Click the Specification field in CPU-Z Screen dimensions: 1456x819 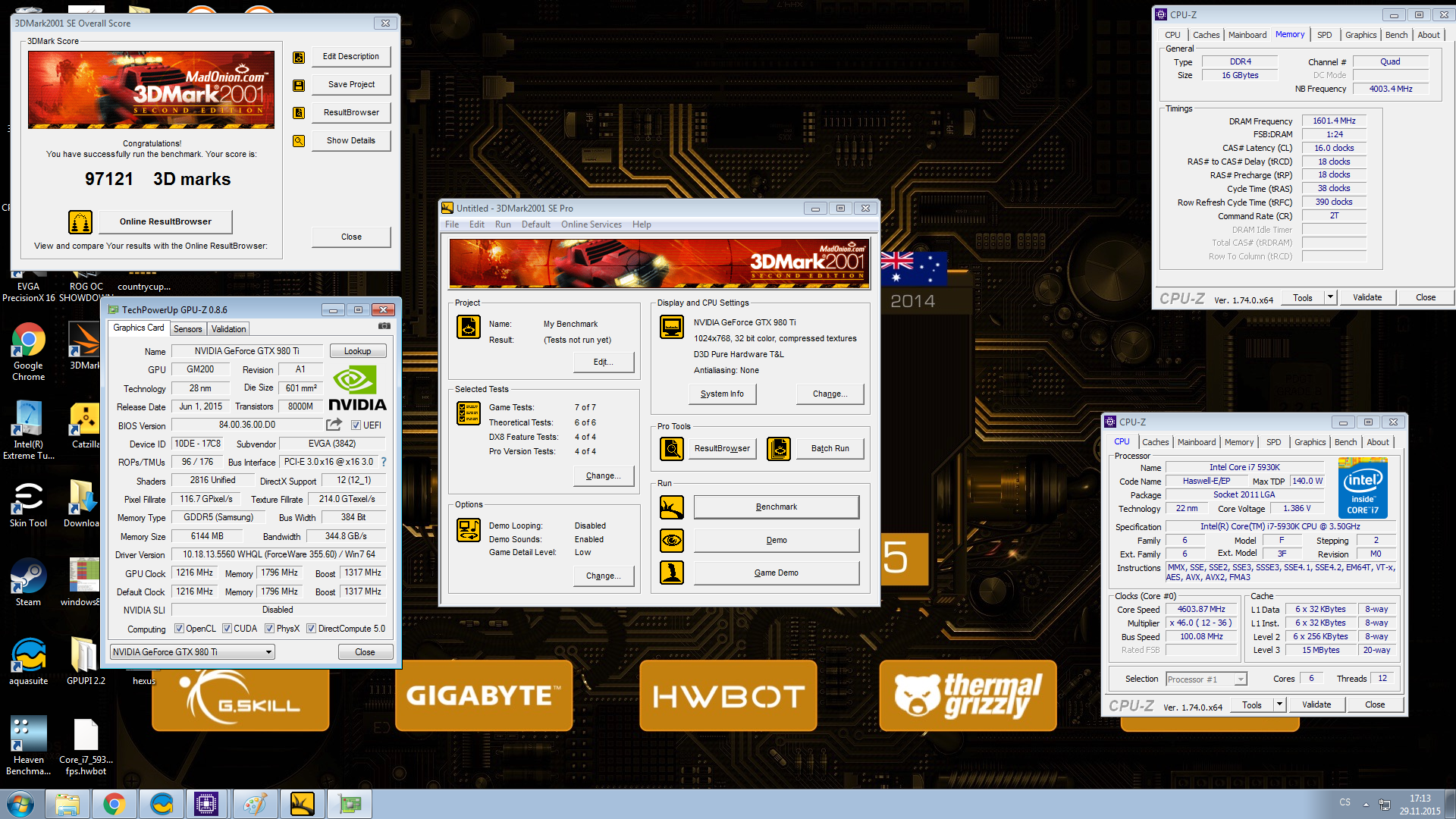click(x=1280, y=527)
